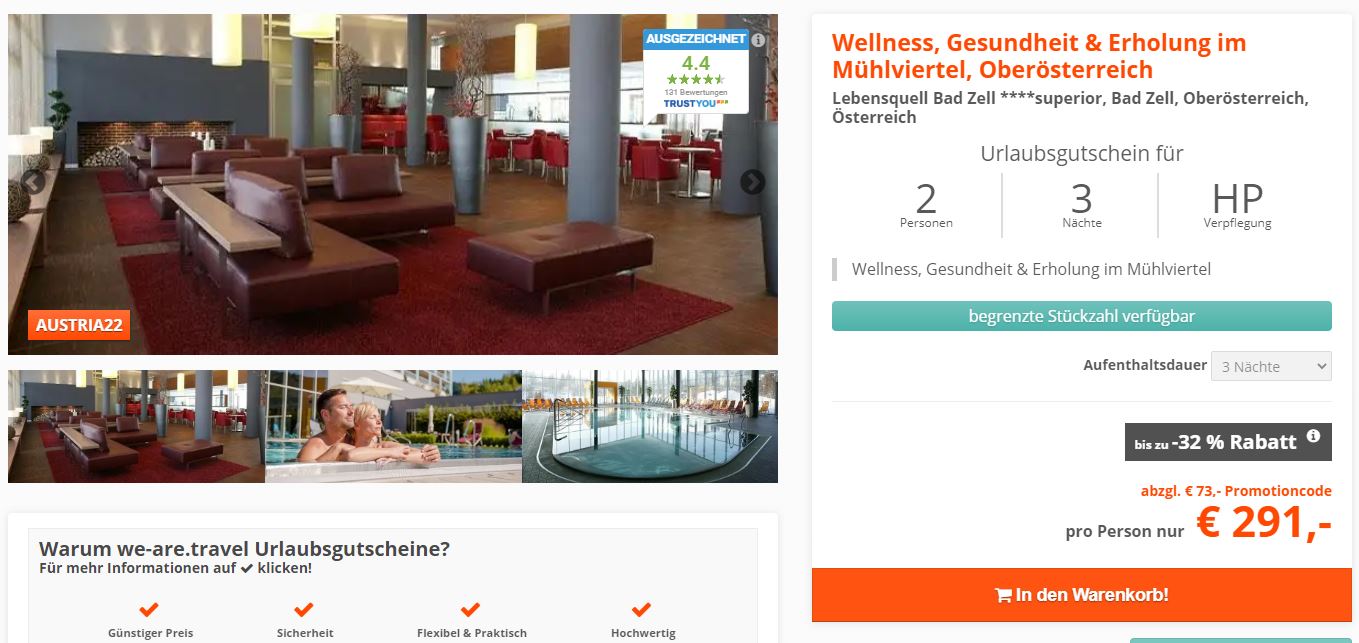Click the checkmark above Hochwertig
1359x643 pixels.
point(642,609)
